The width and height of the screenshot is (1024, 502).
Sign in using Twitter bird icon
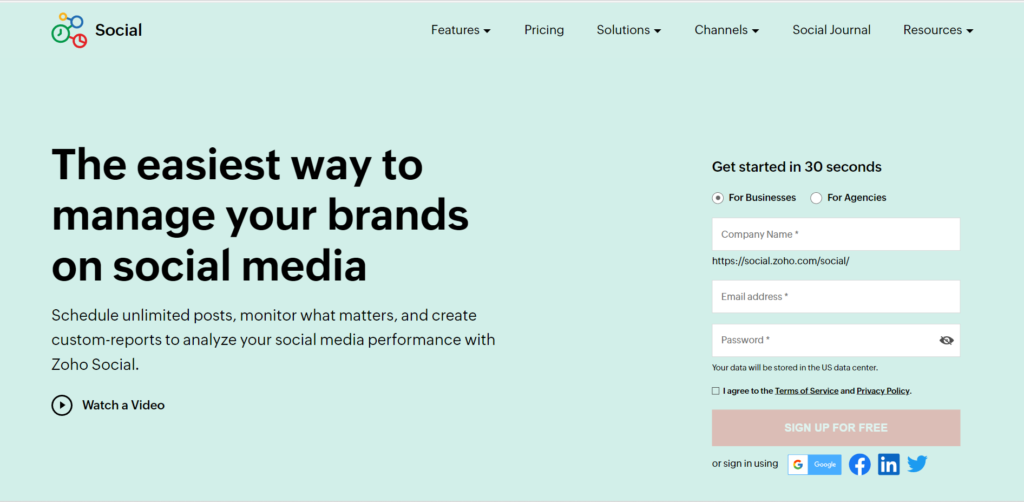pyautogui.click(x=917, y=464)
